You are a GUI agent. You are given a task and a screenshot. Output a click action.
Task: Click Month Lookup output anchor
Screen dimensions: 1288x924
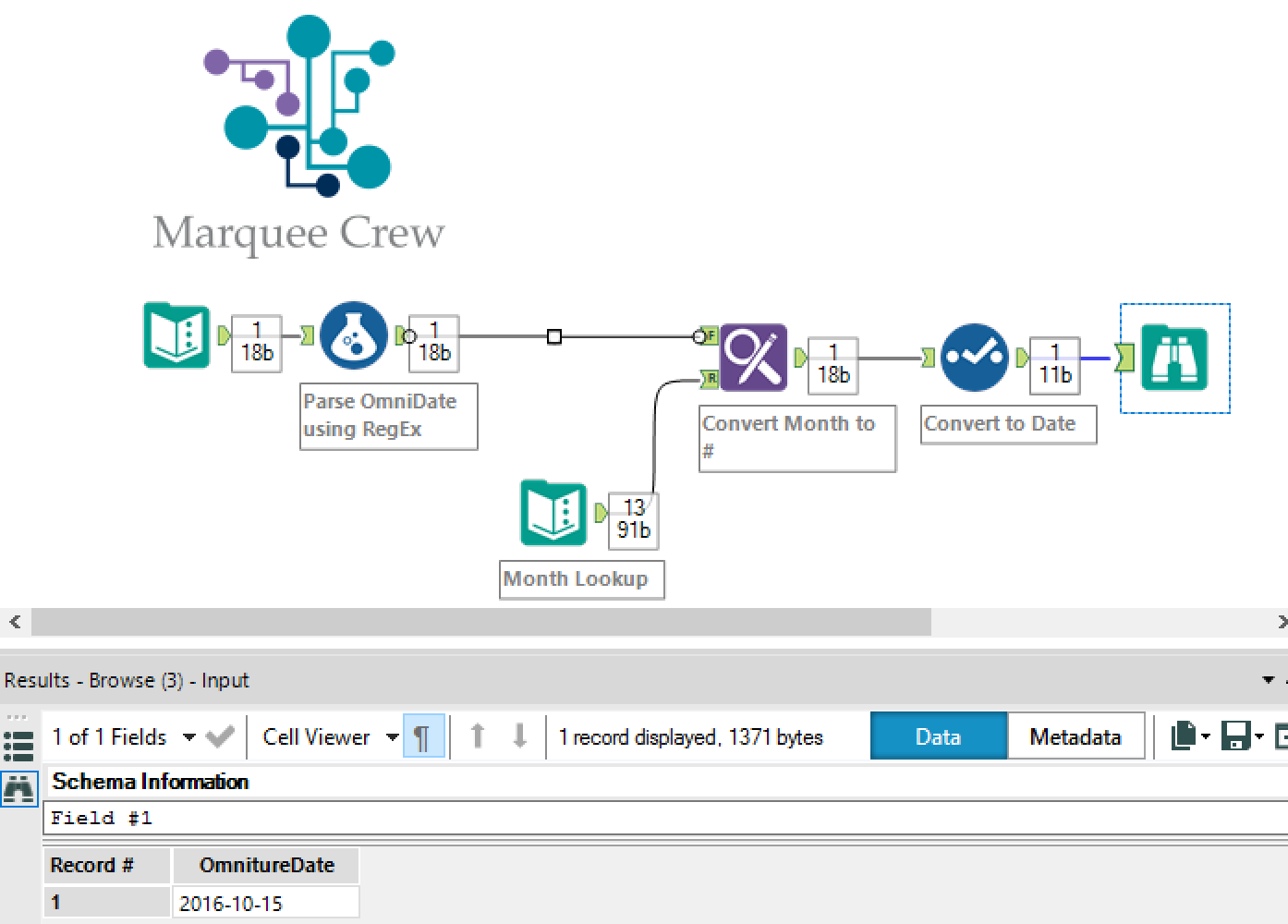[601, 513]
